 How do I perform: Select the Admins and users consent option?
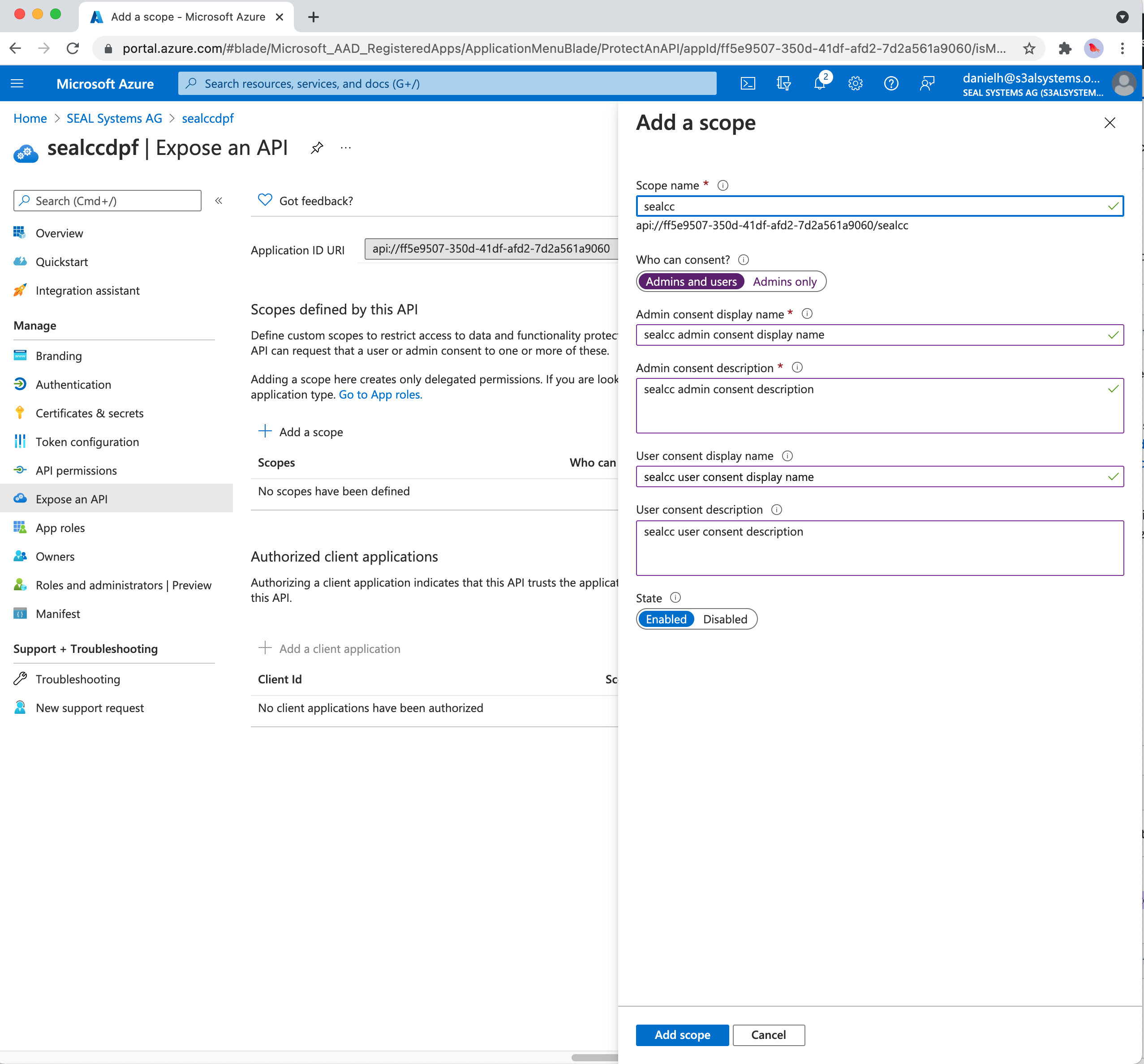click(691, 281)
